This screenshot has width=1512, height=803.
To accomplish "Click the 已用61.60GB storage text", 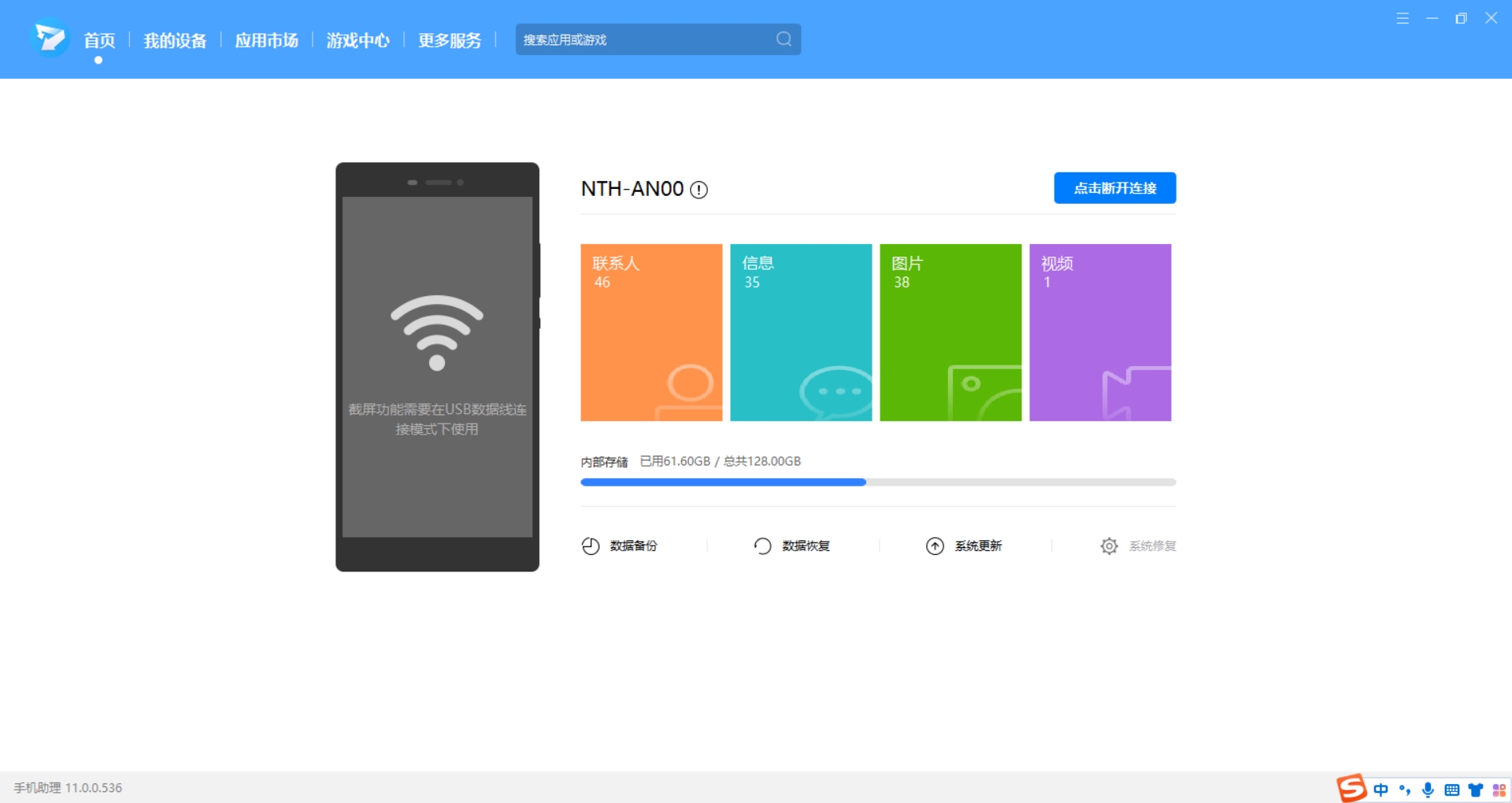I will click(x=675, y=461).
